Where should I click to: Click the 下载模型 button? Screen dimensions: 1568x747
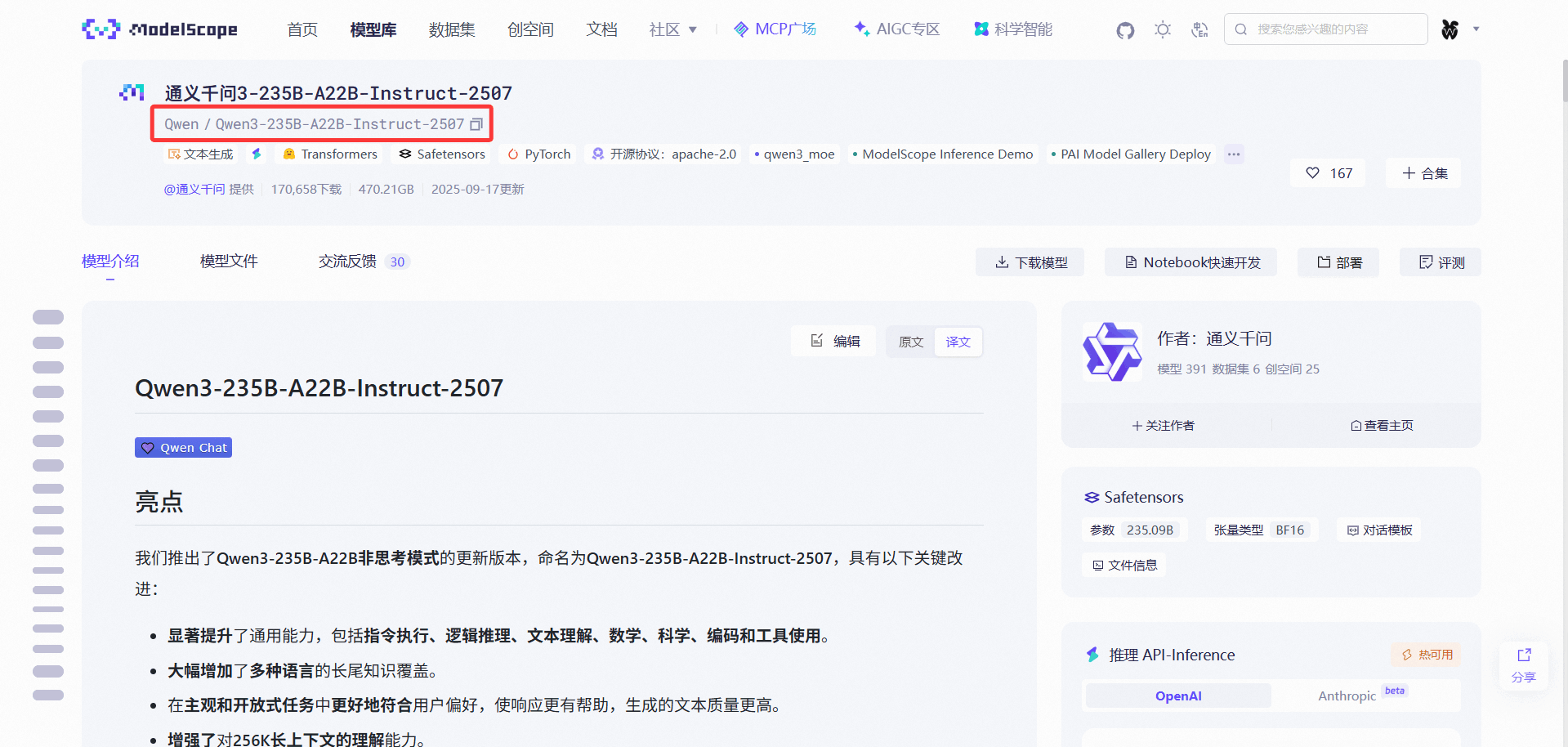(x=1030, y=262)
